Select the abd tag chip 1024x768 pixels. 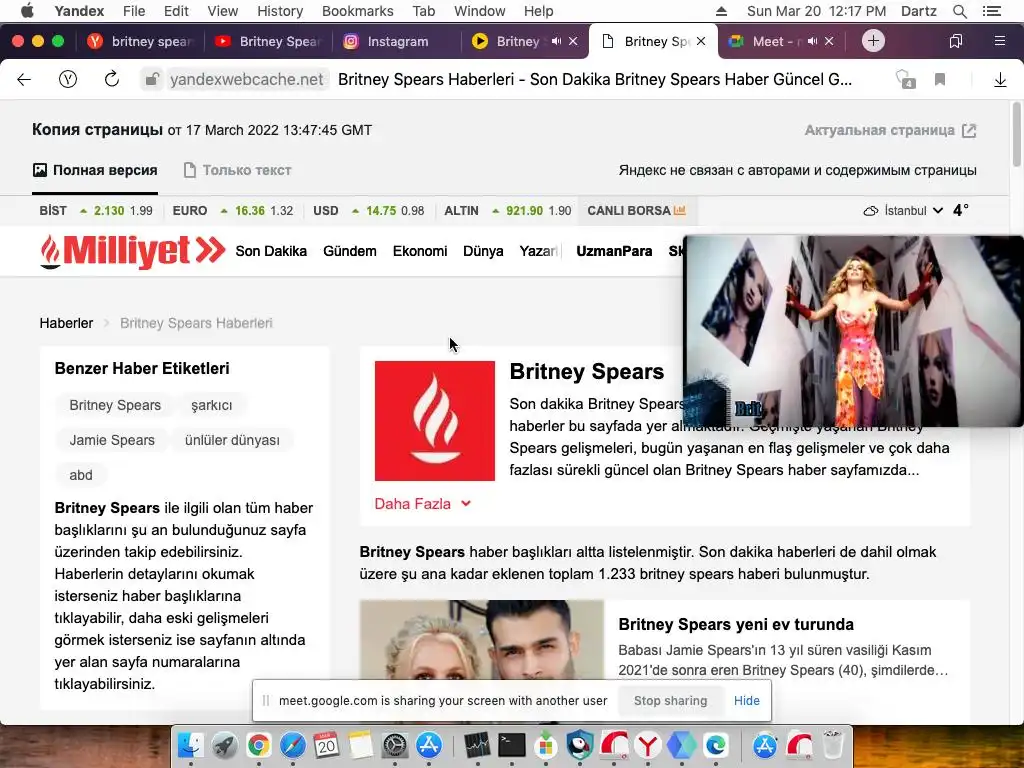[81, 475]
